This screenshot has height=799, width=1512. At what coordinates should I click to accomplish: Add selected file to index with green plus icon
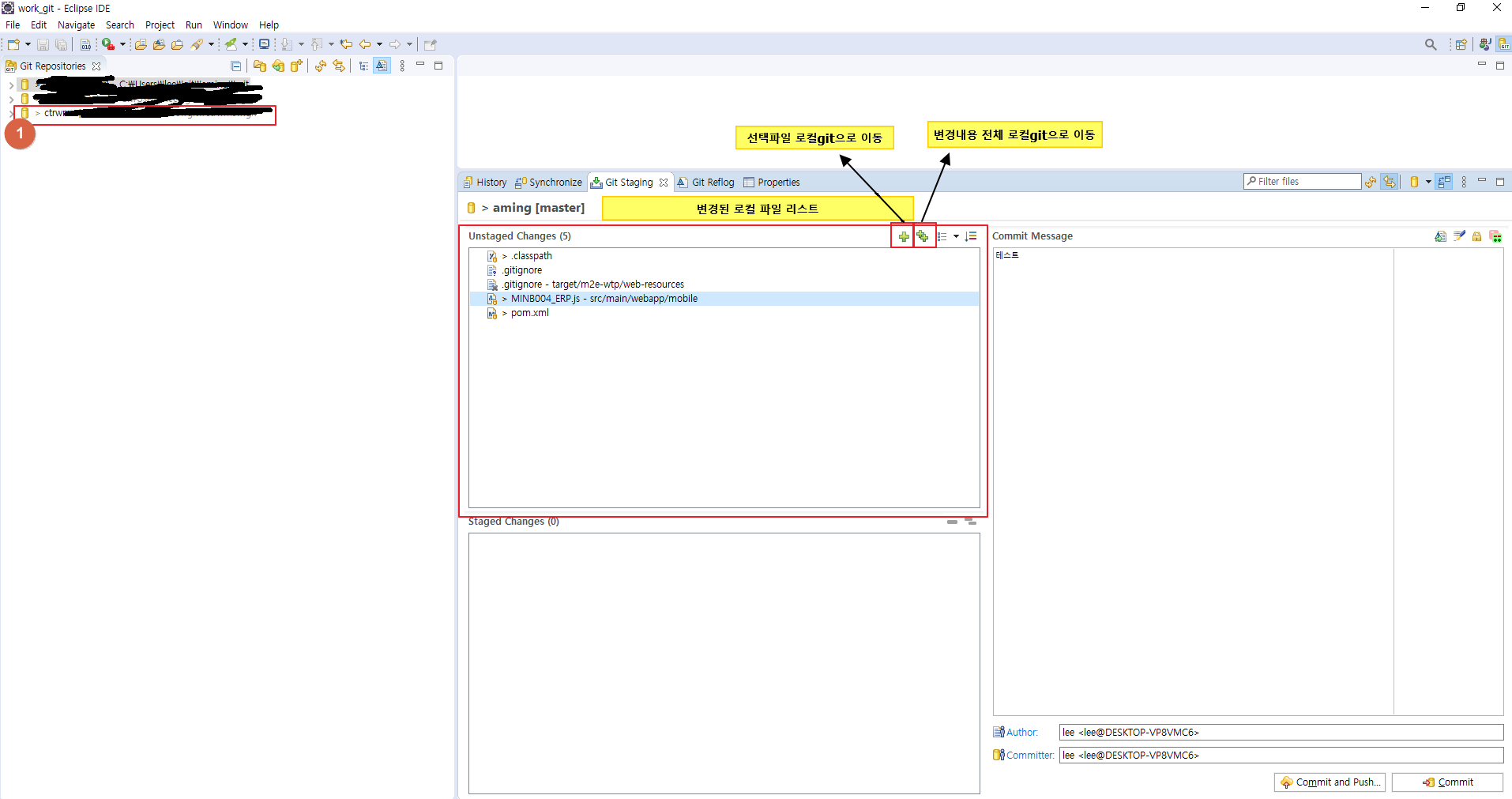(x=904, y=236)
